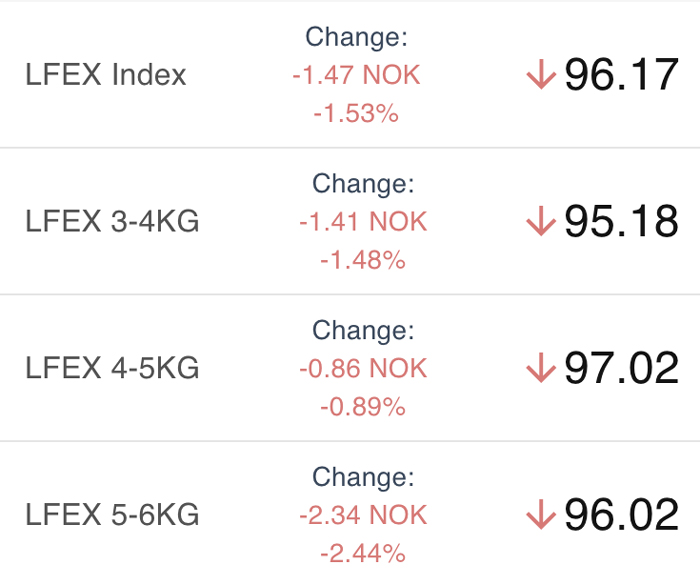Select the LFEX 4-5KG label

coord(112,368)
